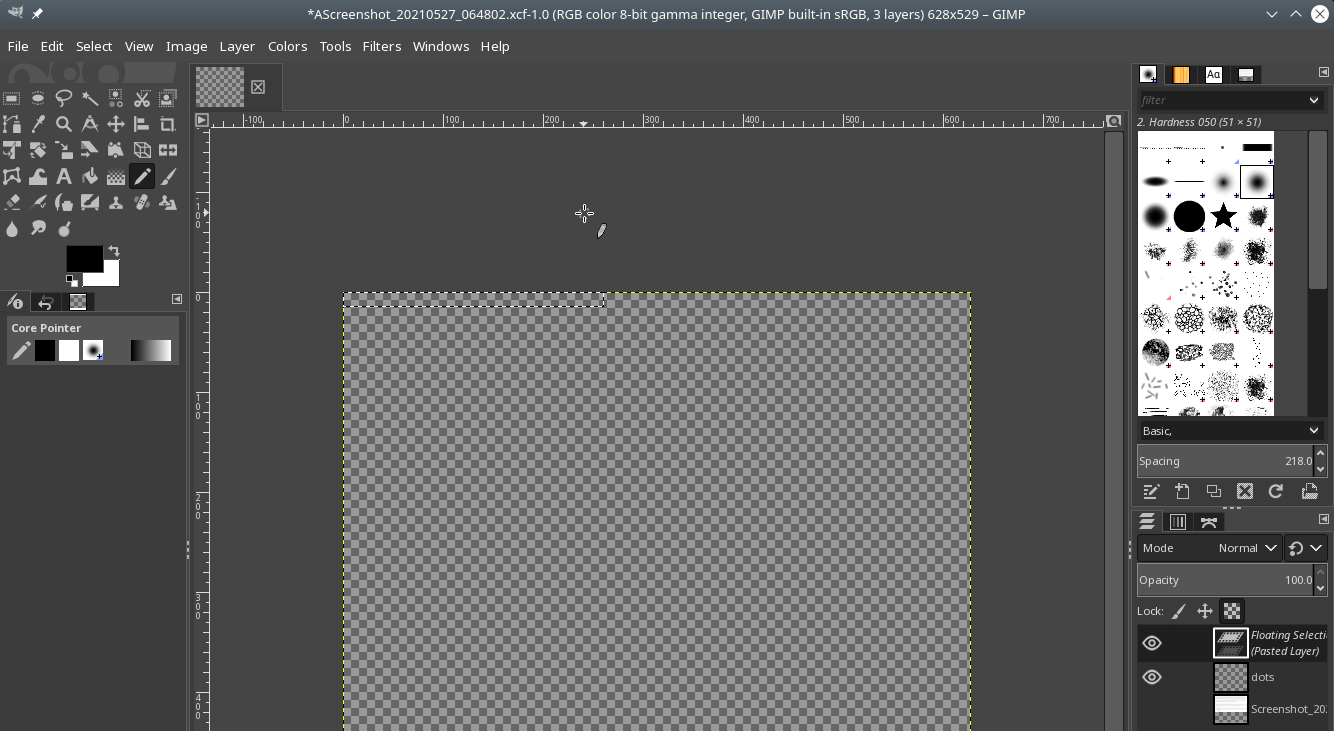Switch to the Undo History tab
The height and width of the screenshot is (731, 1334).
click(45, 302)
